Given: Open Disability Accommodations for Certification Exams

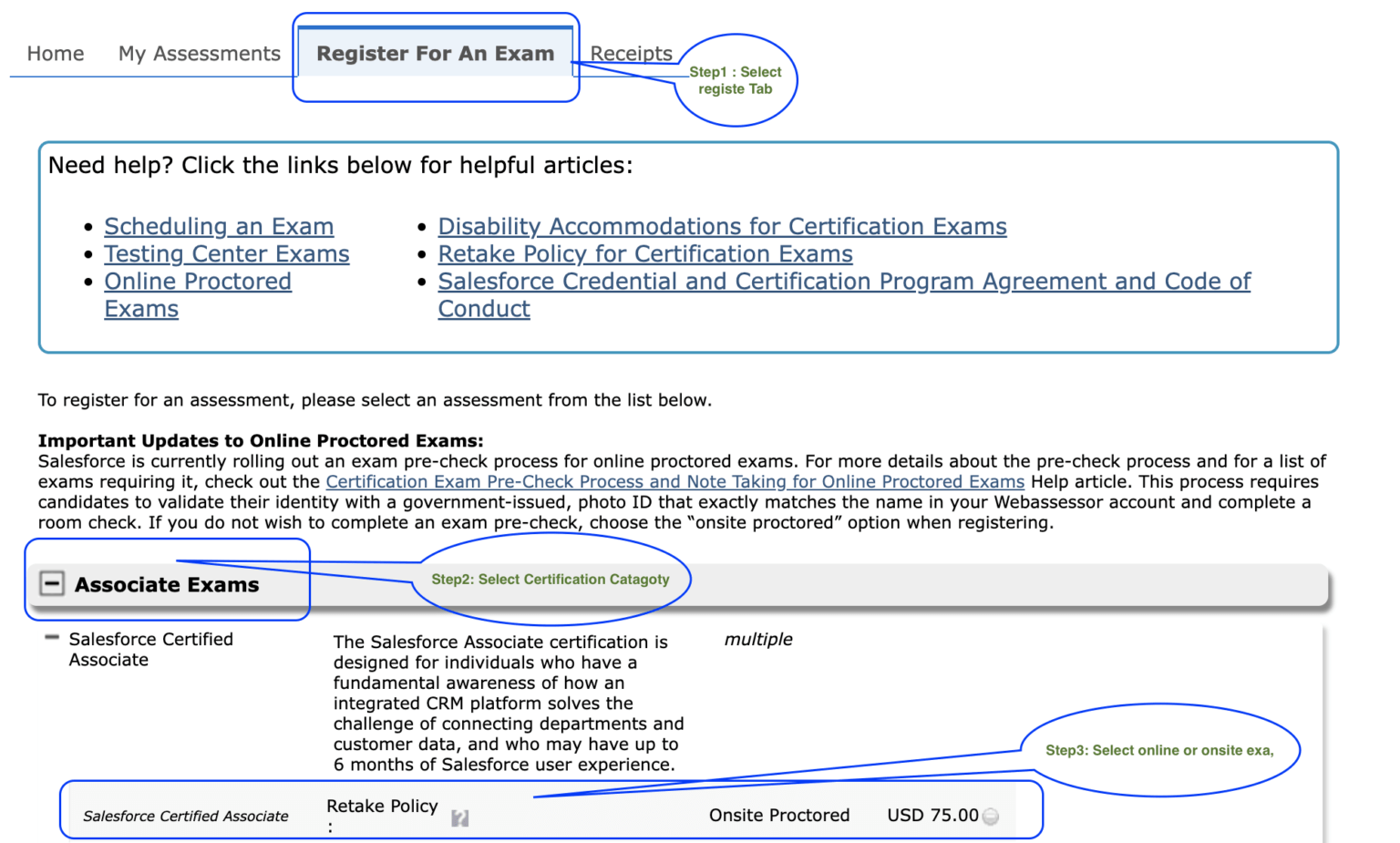Looking at the screenshot, I should point(722,226).
